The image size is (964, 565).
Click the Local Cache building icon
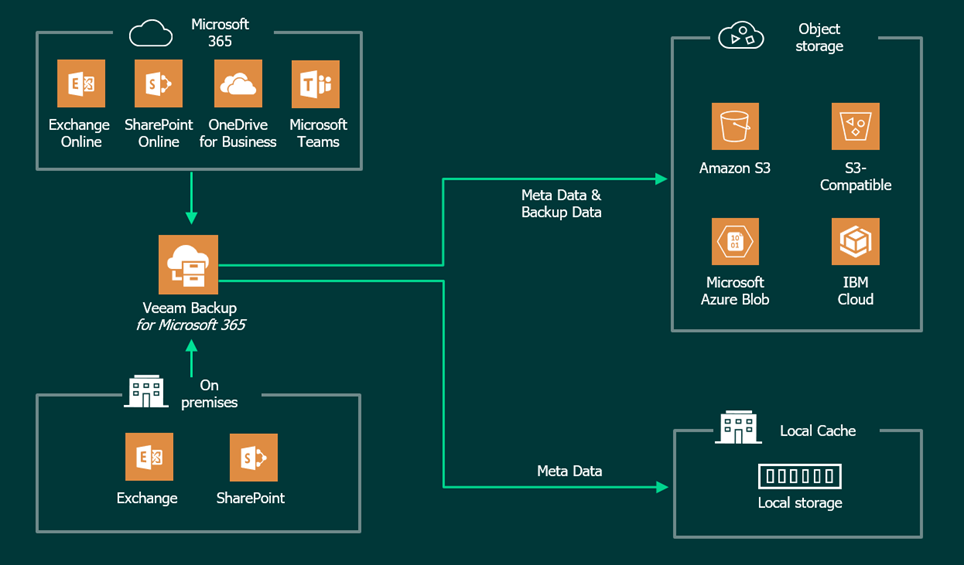[x=738, y=427]
